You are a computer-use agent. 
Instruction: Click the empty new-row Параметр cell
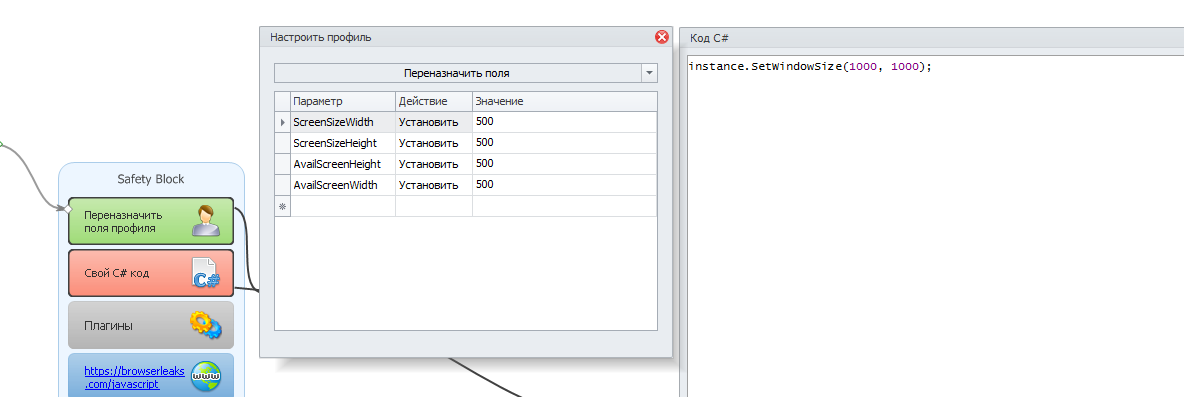pyautogui.click(x=343, y=206)
